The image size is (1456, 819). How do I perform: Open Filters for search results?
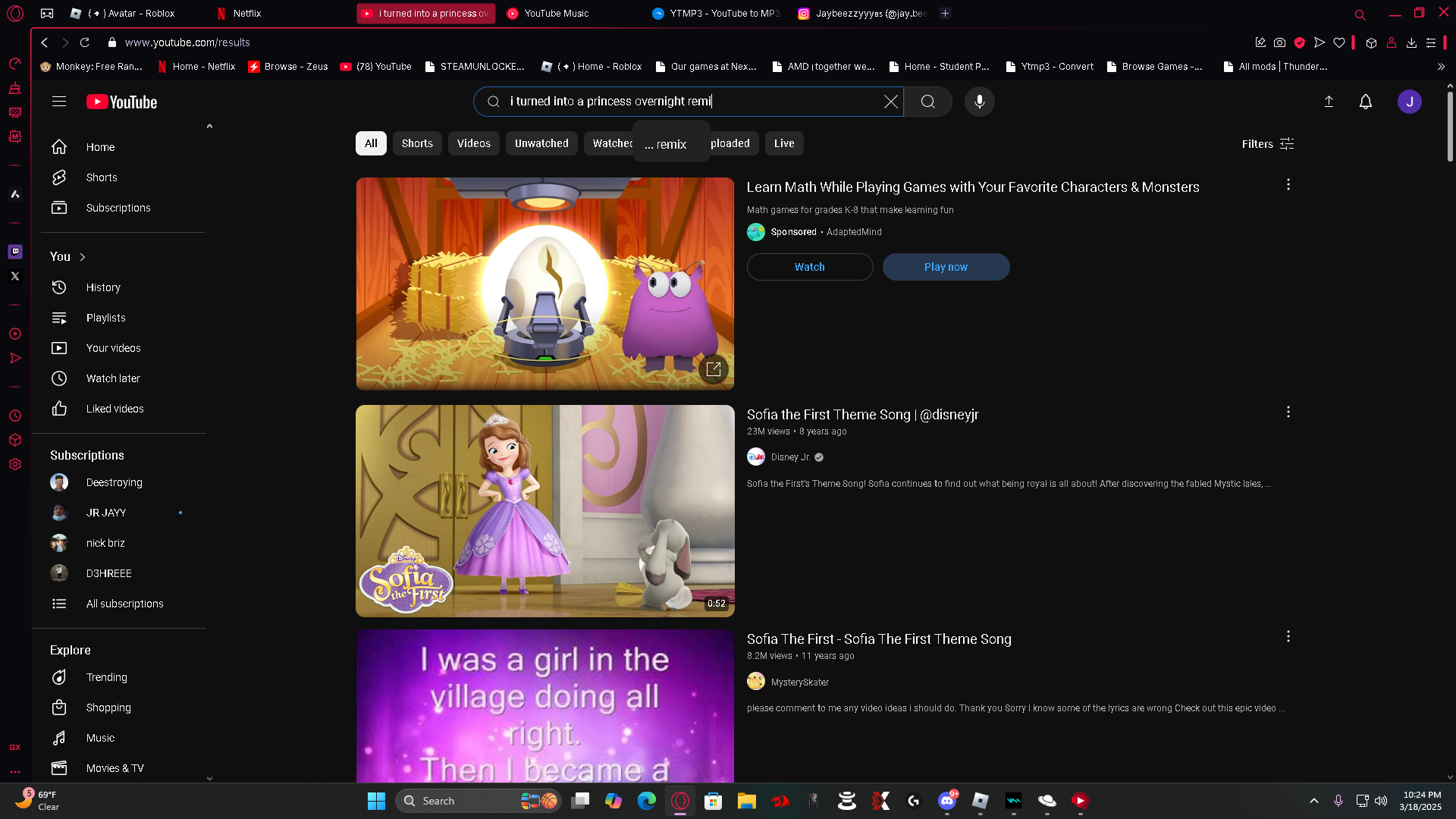pyautogui.click(x=1267, y=143)
